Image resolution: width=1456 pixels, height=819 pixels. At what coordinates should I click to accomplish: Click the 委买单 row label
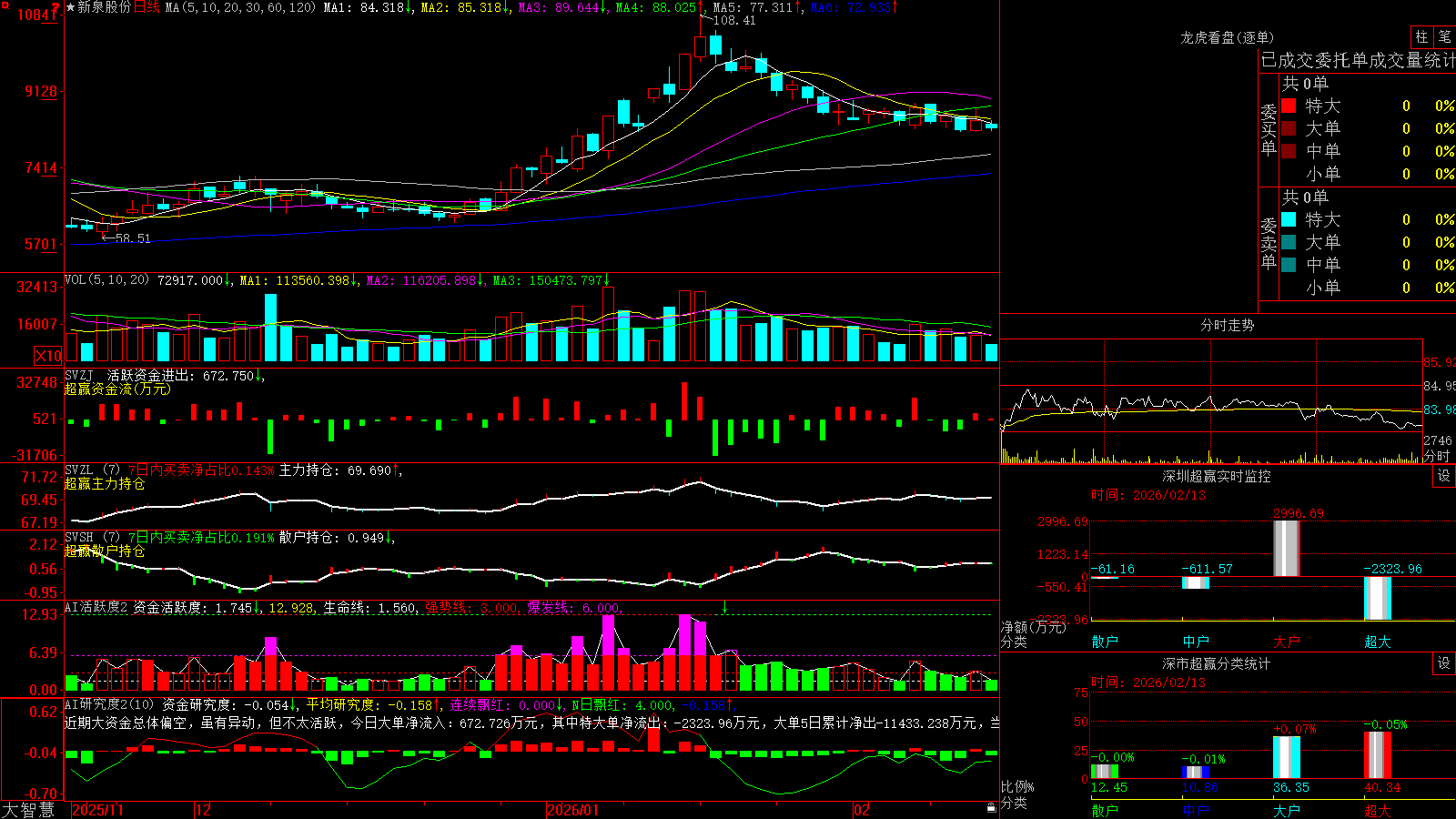[x=1269, y=129]
